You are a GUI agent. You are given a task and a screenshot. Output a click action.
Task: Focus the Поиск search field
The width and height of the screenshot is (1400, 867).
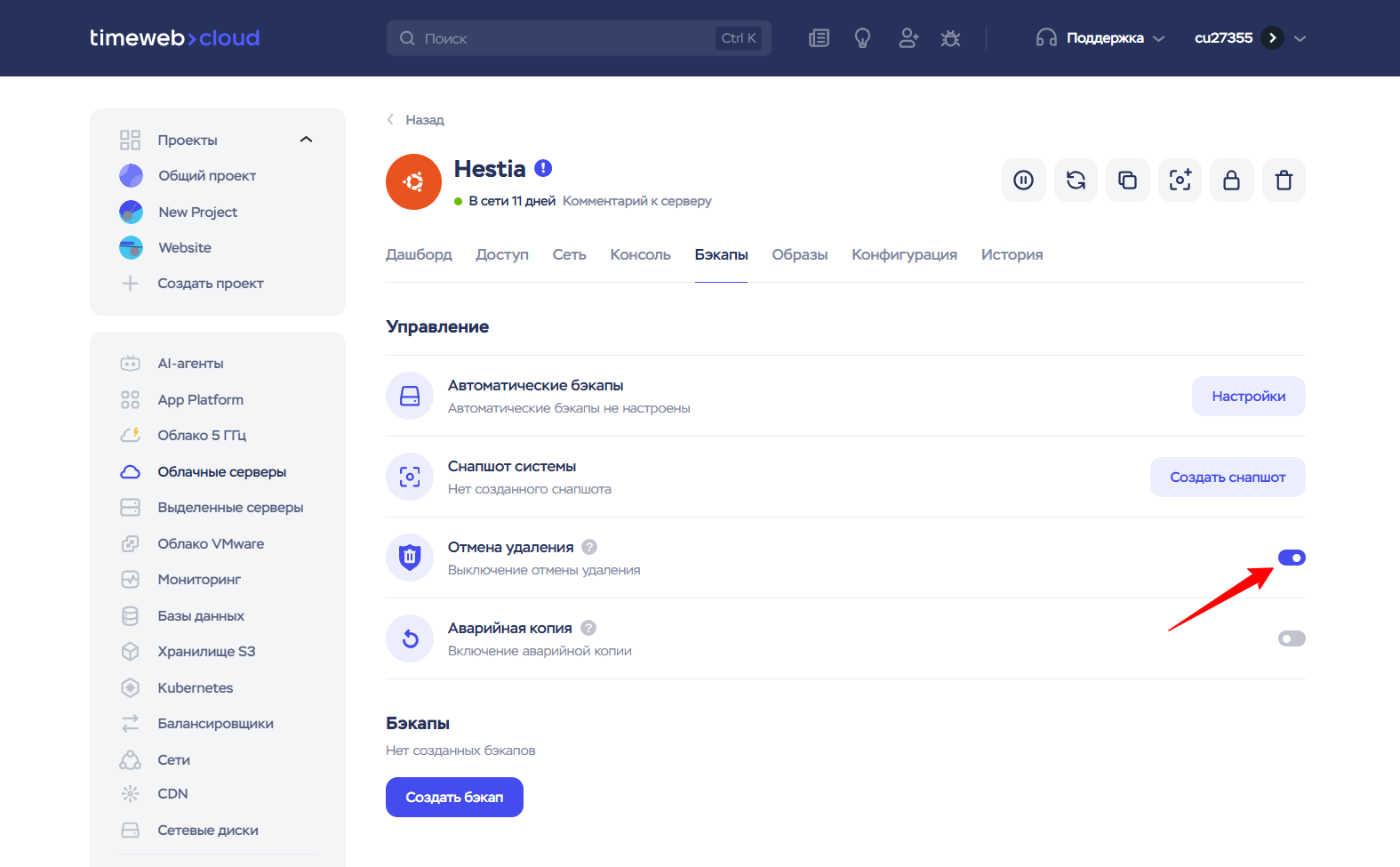click(x=579, y=38)
